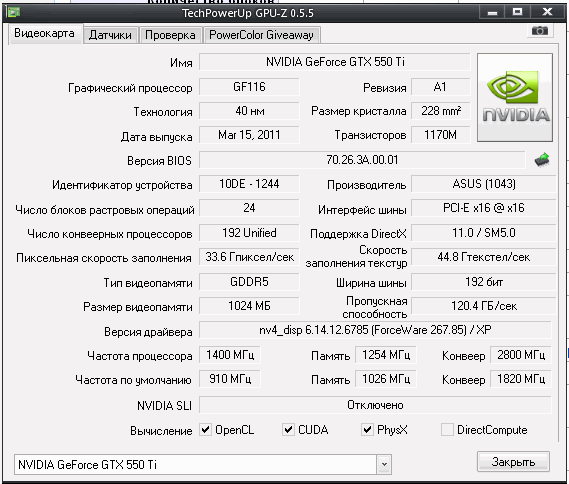Click the current memory clock 1254 МГц
This screenshot has height=484, width=569.
(386, 354)
